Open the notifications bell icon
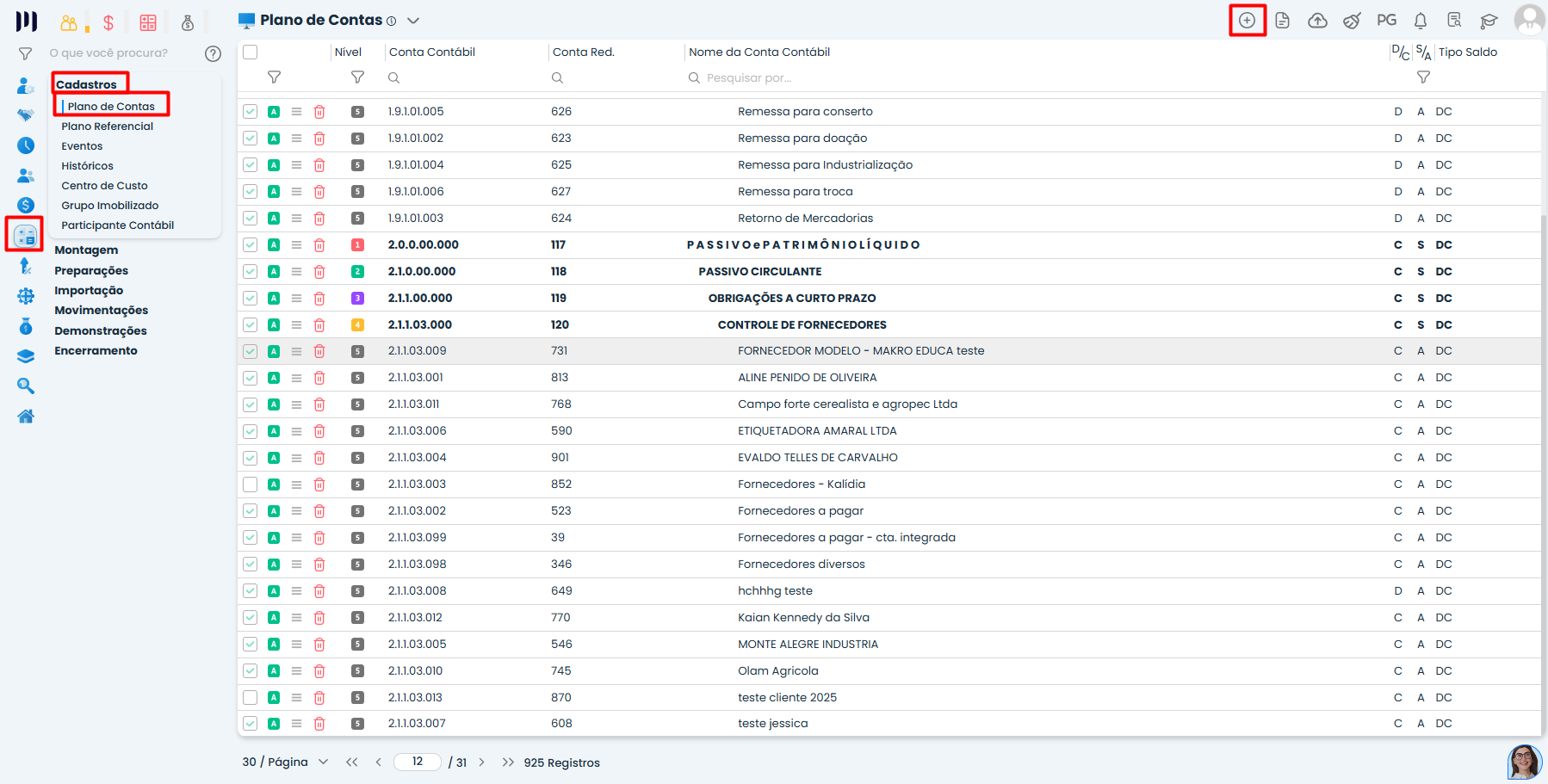Viewport: 1548px width, 784px height. tap(1421, 21)
